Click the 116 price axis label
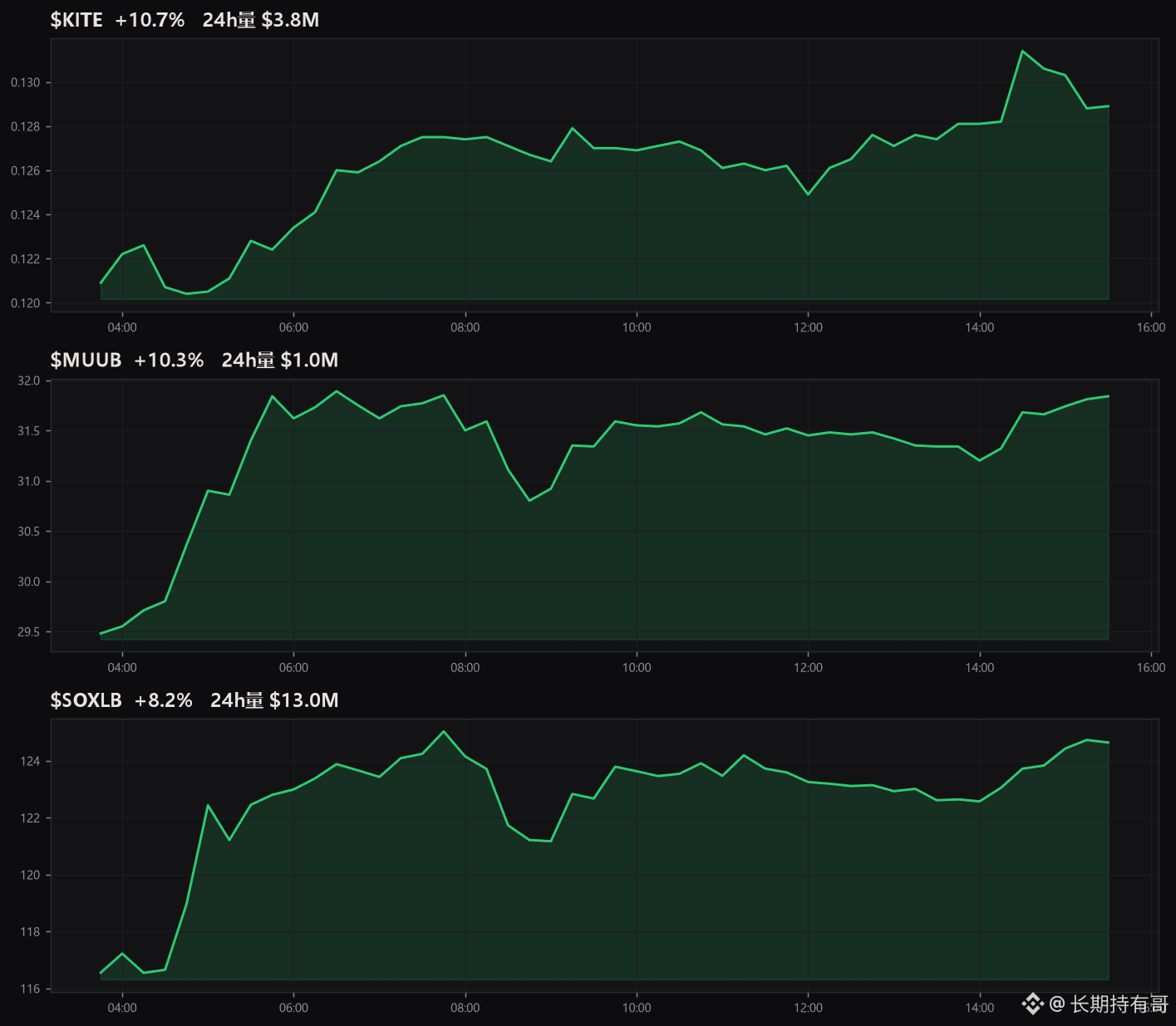The height and width of the screenshot is (1026, 1176). click(x=30, y=989)
